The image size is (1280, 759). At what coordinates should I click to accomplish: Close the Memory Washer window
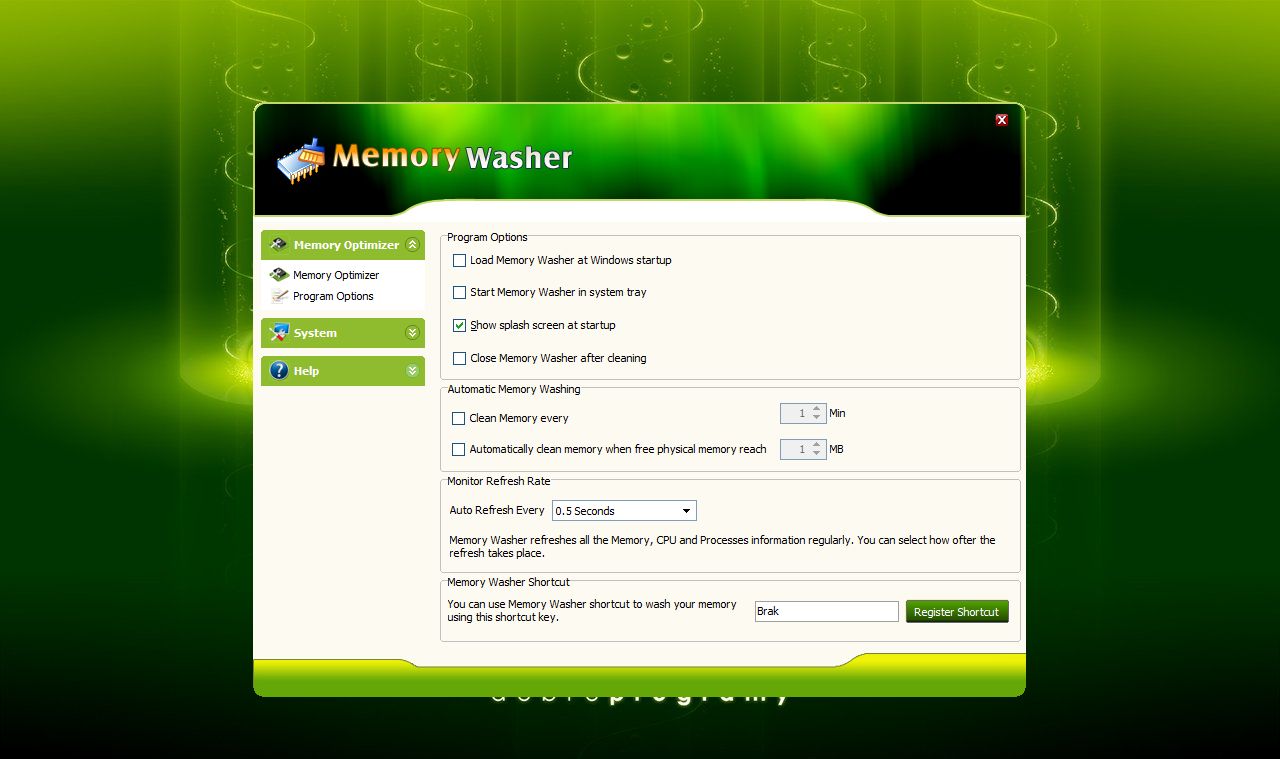(x=1001, y=120)
